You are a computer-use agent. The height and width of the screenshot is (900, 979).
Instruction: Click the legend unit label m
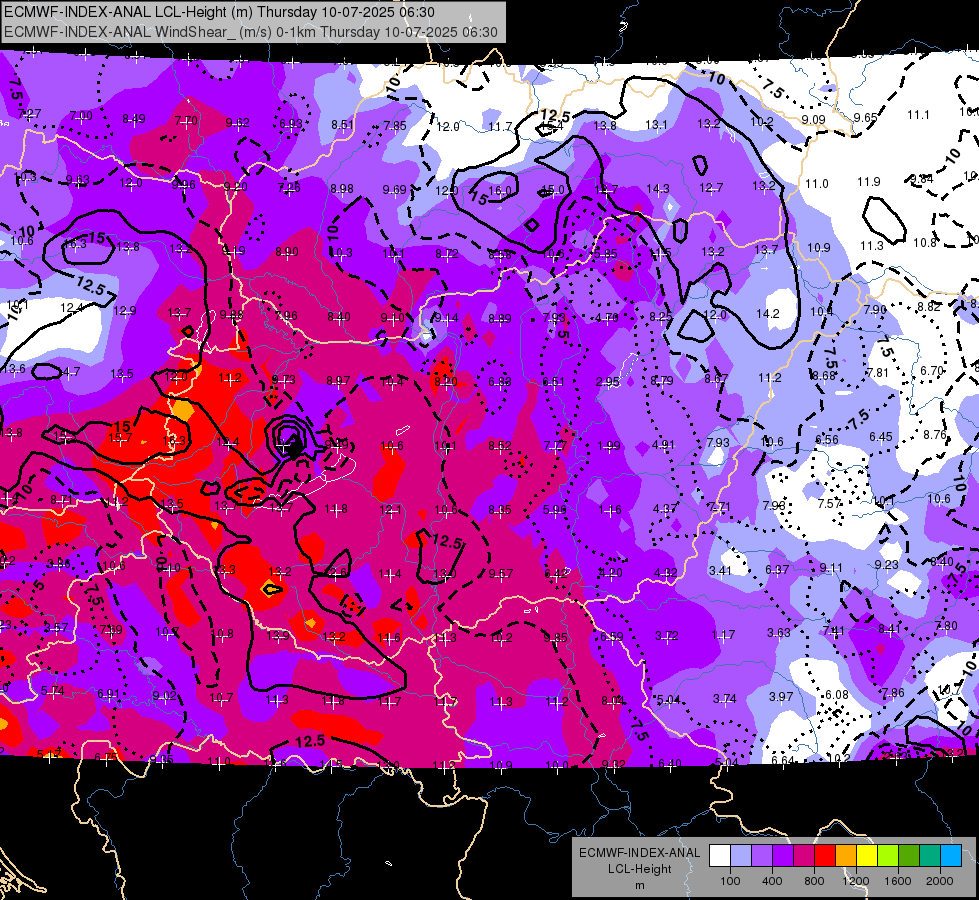640,886
